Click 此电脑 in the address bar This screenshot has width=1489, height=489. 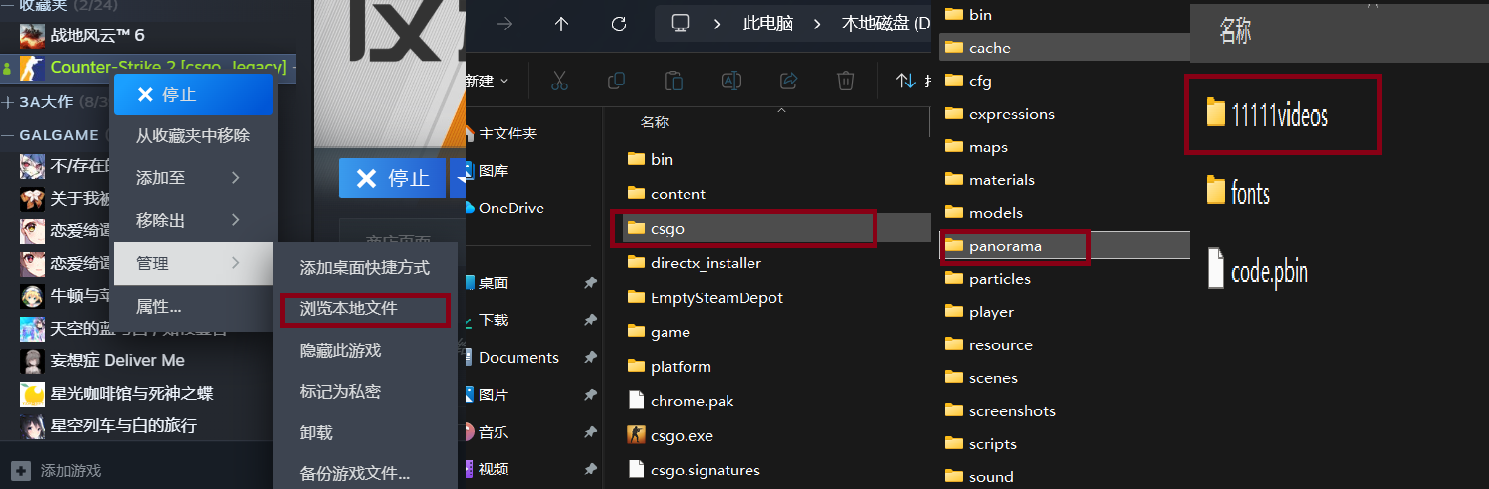[x=768, y=23]
